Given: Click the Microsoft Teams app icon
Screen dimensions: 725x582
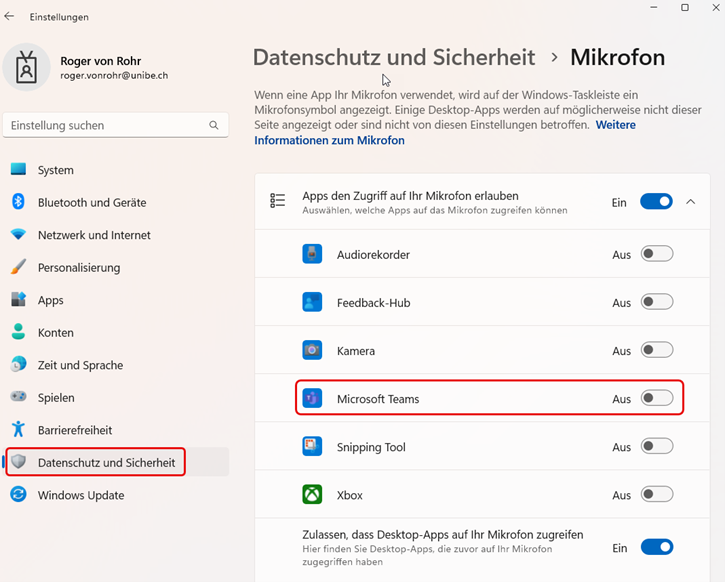Looking at the screenshot, I should coord(312,398).
